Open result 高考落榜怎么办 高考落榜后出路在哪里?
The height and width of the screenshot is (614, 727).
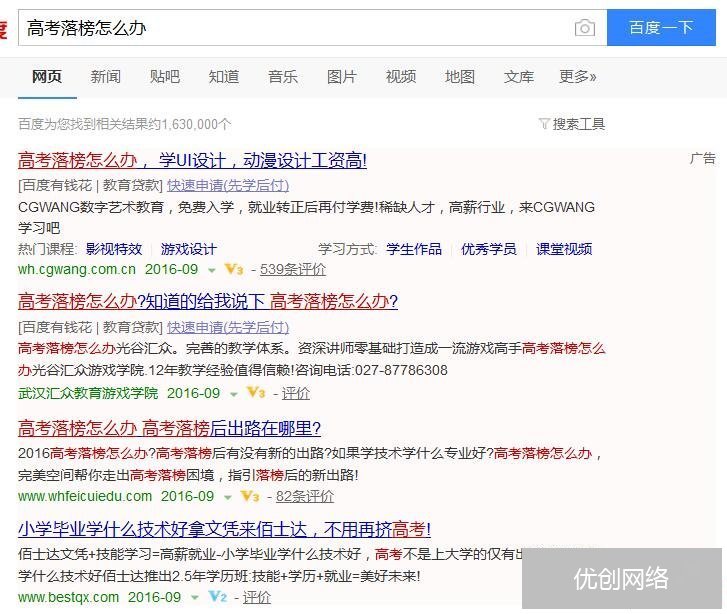[169, 428]
